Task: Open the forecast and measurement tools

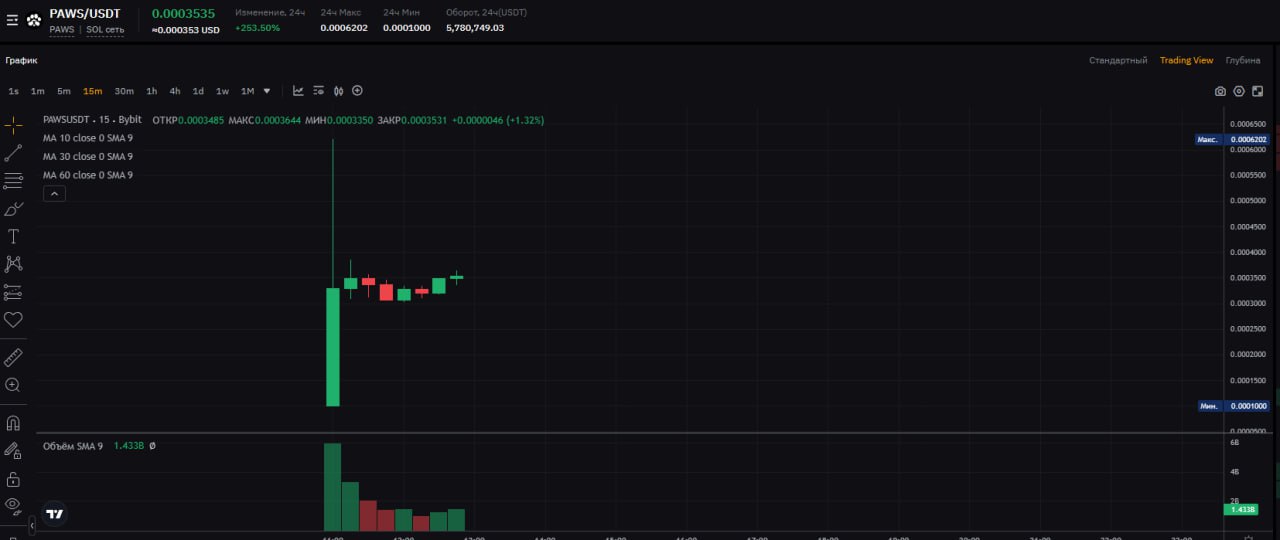Action: (x=13, y=292)
